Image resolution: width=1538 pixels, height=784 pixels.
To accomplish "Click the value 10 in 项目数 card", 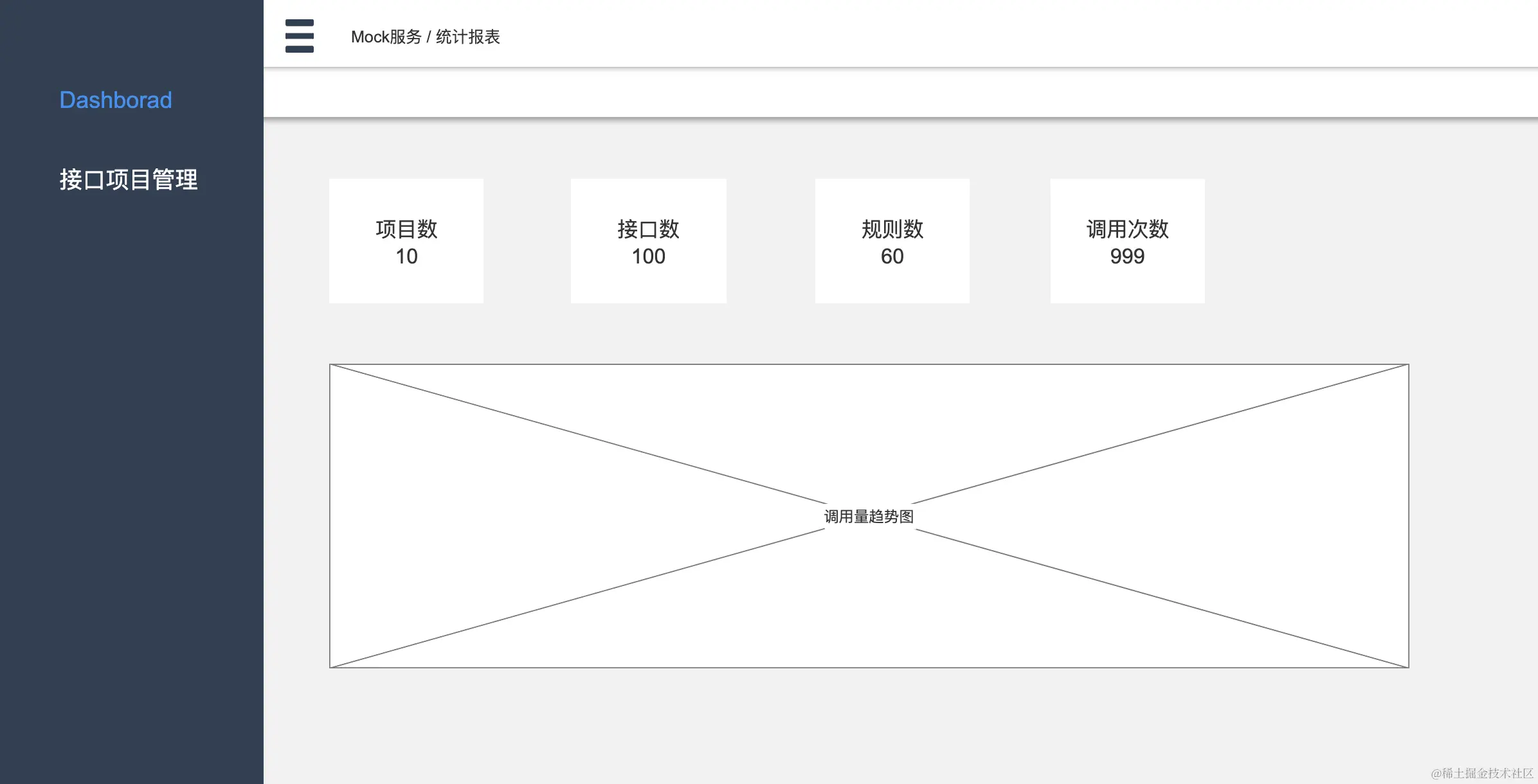I will click(406, 256).
